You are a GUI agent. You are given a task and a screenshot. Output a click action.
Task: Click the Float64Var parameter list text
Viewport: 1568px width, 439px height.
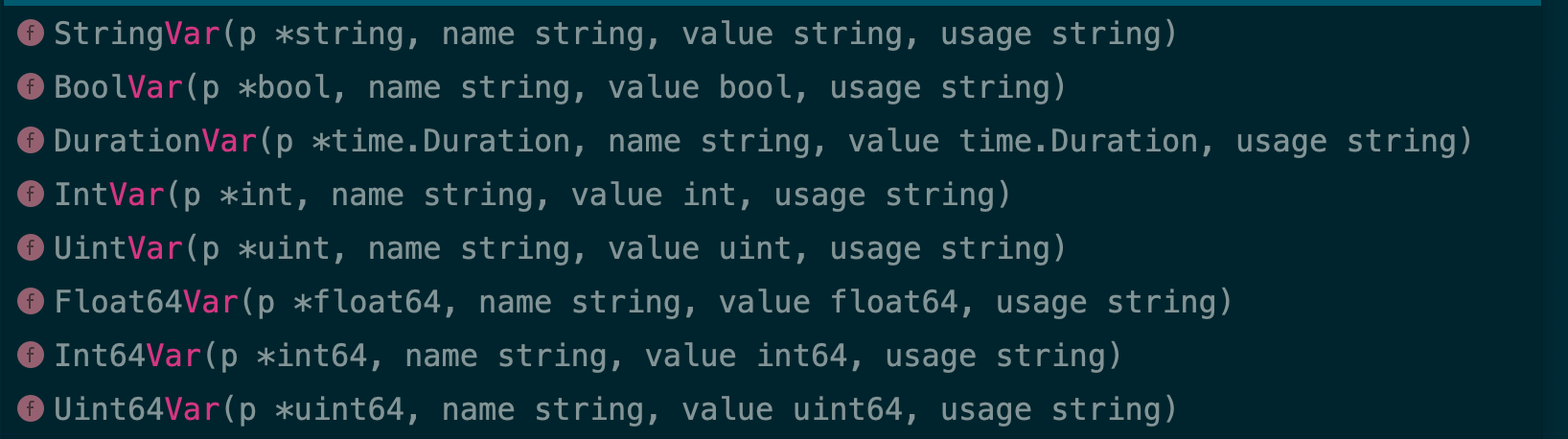(736, 302)
